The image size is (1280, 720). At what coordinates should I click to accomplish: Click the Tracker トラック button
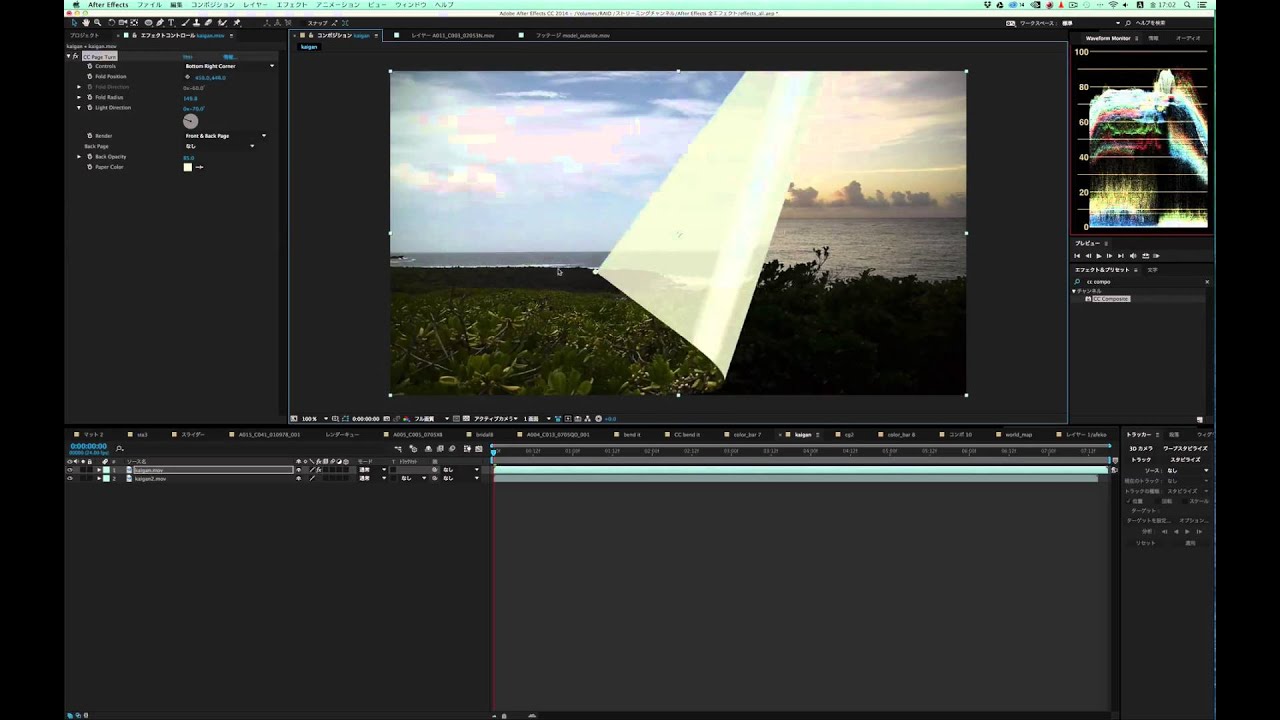[x=1141, y=459]
